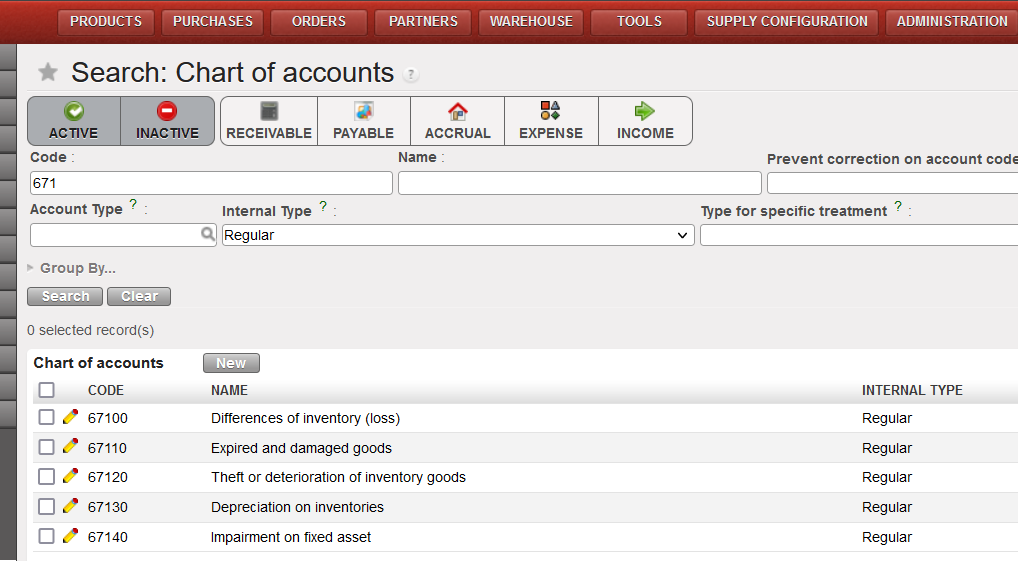Check the box for account 67110
This screenshot has width=1018, height=561.
coord(46,447)
